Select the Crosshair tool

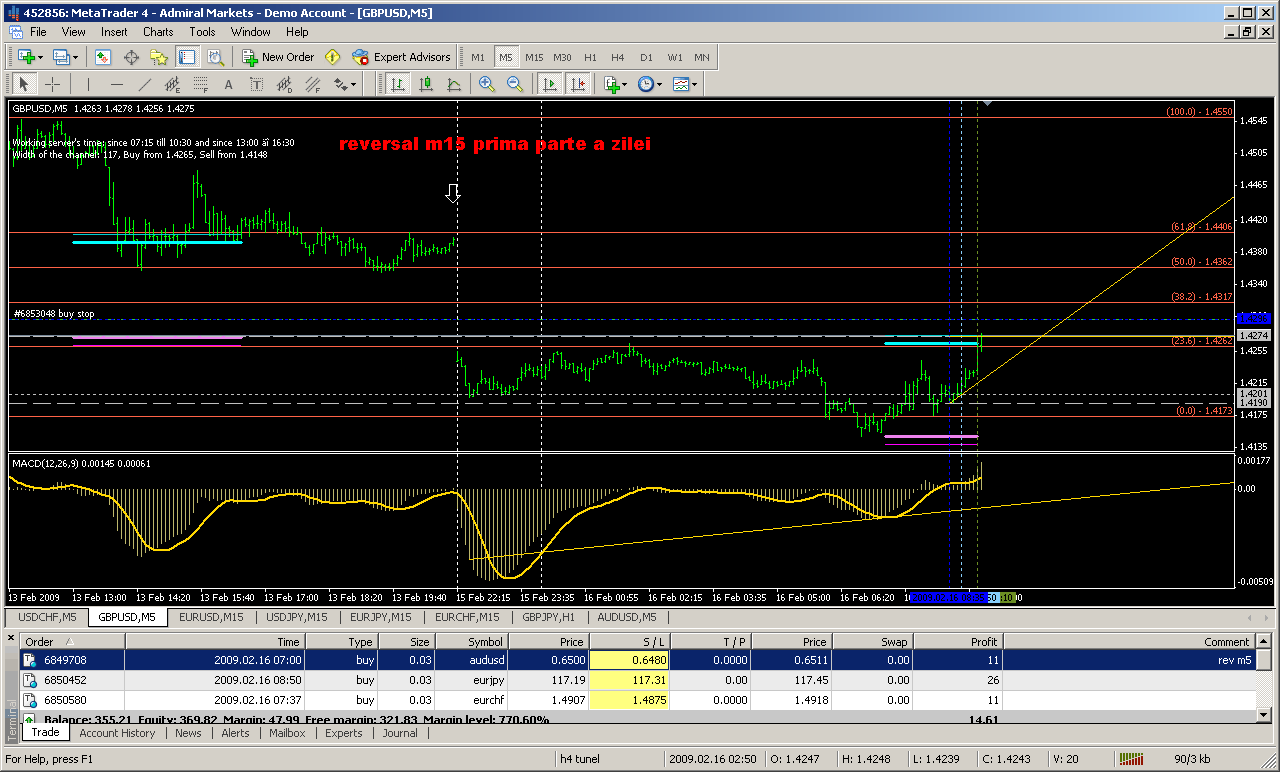click(x=52, y=85)
